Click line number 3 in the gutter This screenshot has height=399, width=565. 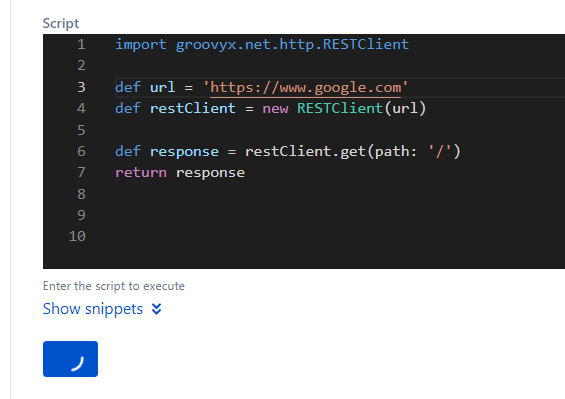(81, 87)
